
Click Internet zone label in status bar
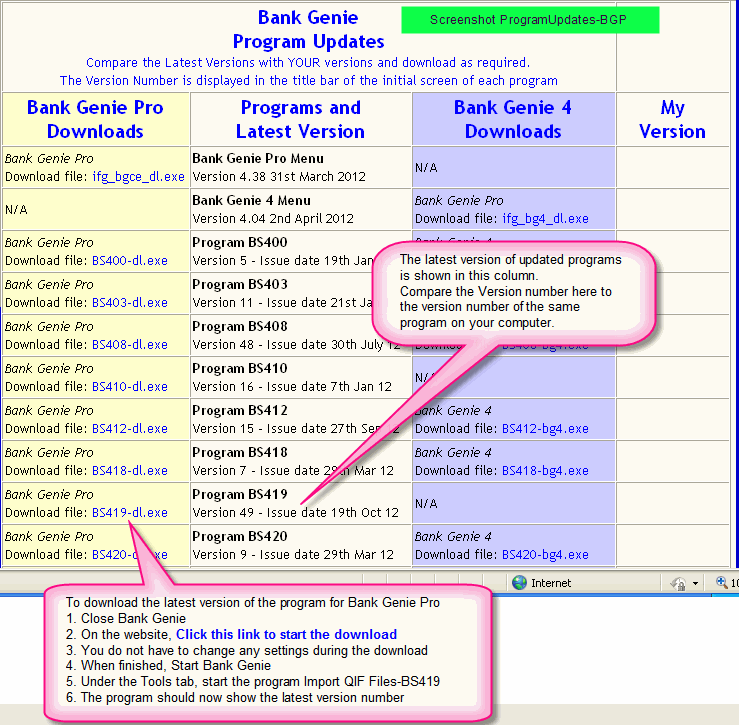(550, 583)
